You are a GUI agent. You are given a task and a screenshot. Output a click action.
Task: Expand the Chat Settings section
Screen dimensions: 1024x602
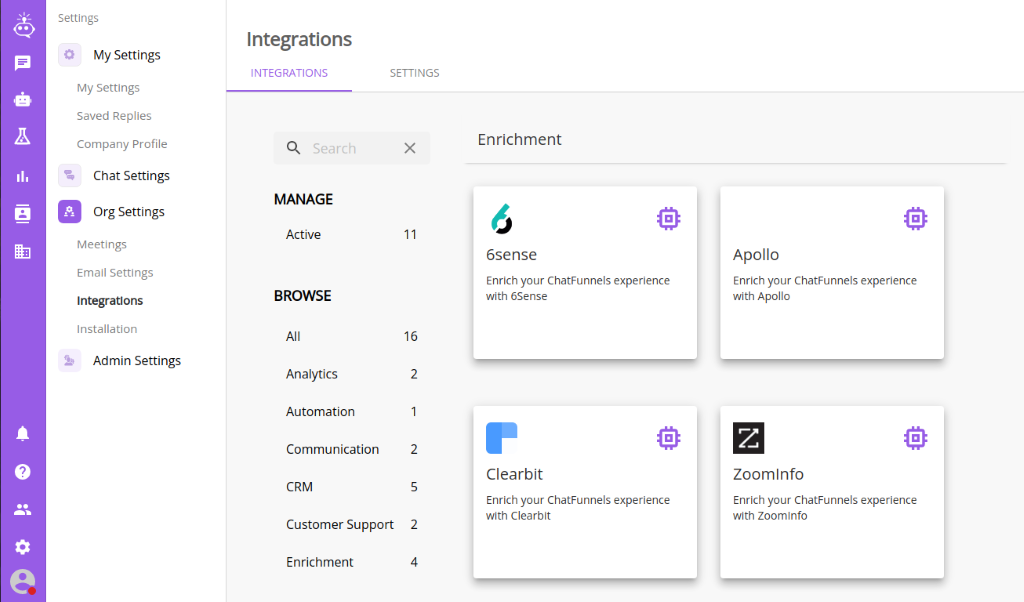pos(131,176)
